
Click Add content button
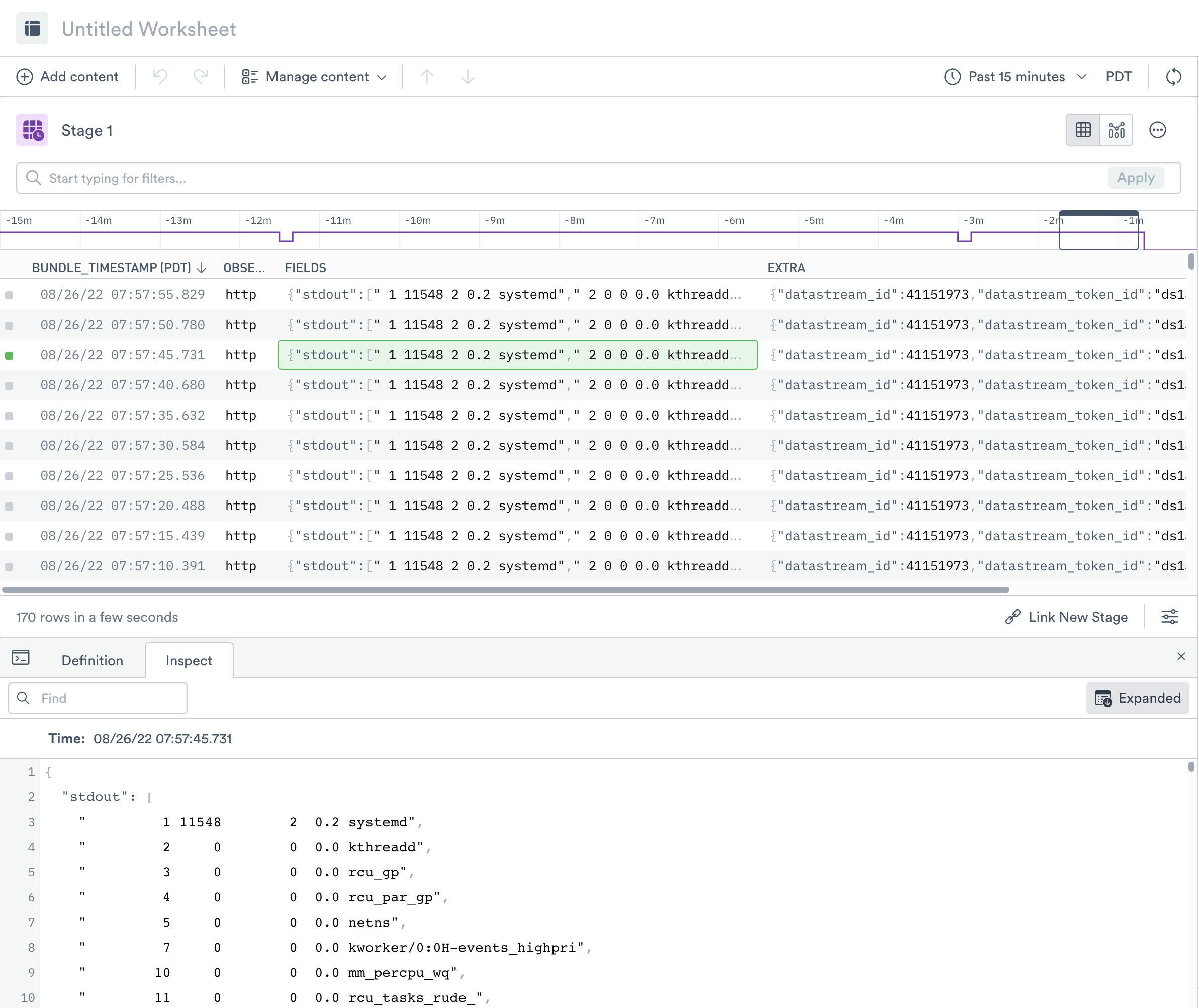coord(67,76)
